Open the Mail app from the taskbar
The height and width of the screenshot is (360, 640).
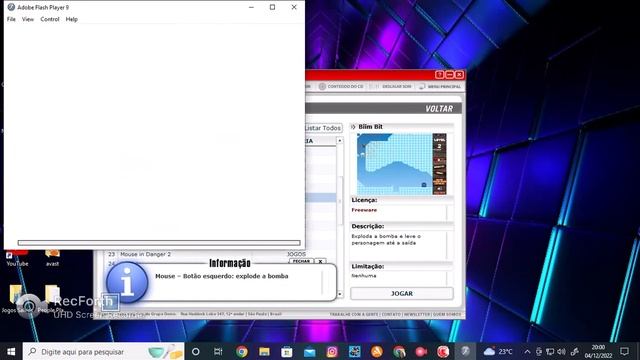tap(309, 351)
